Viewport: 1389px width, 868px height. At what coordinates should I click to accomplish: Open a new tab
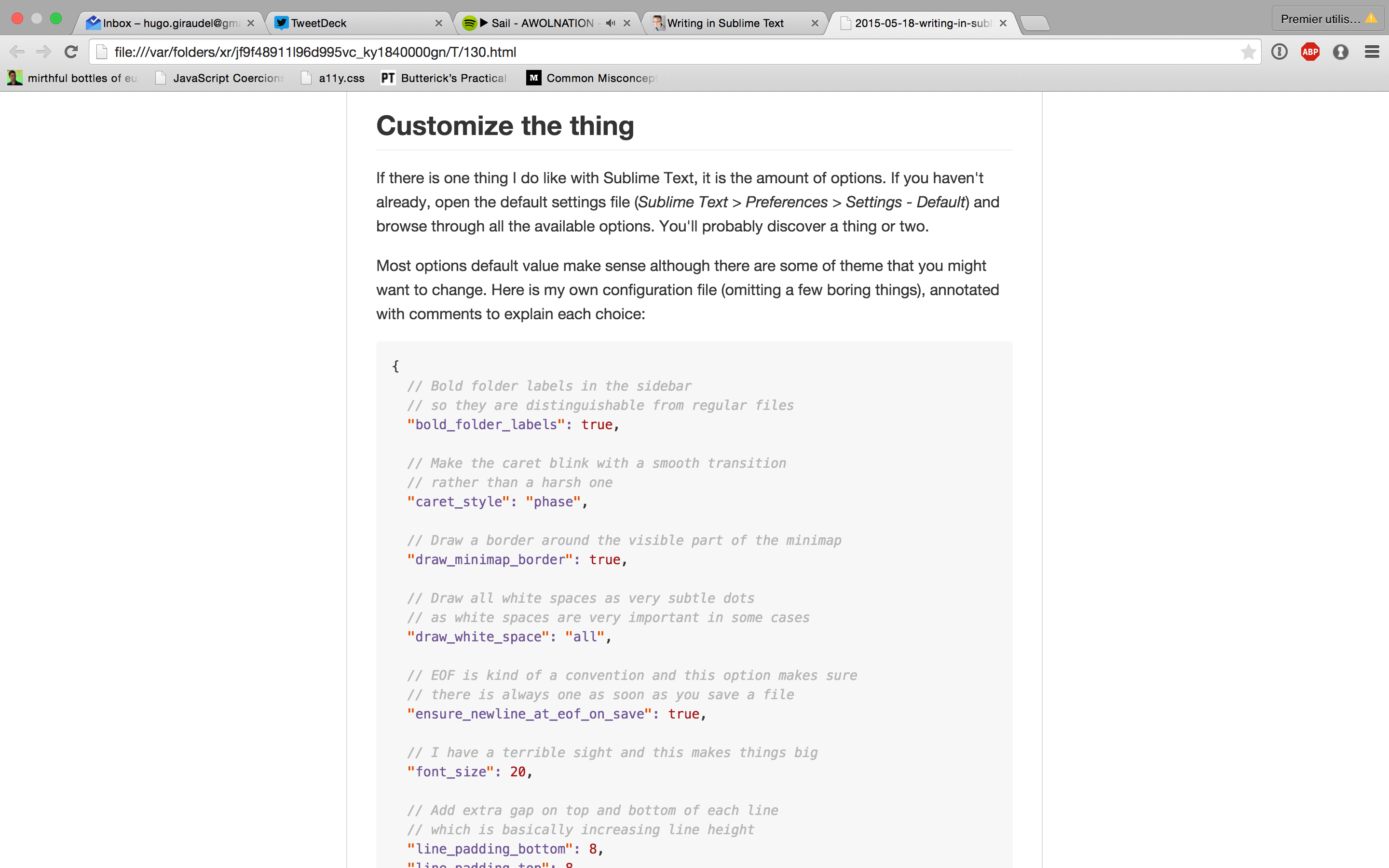pos(1035,23)
